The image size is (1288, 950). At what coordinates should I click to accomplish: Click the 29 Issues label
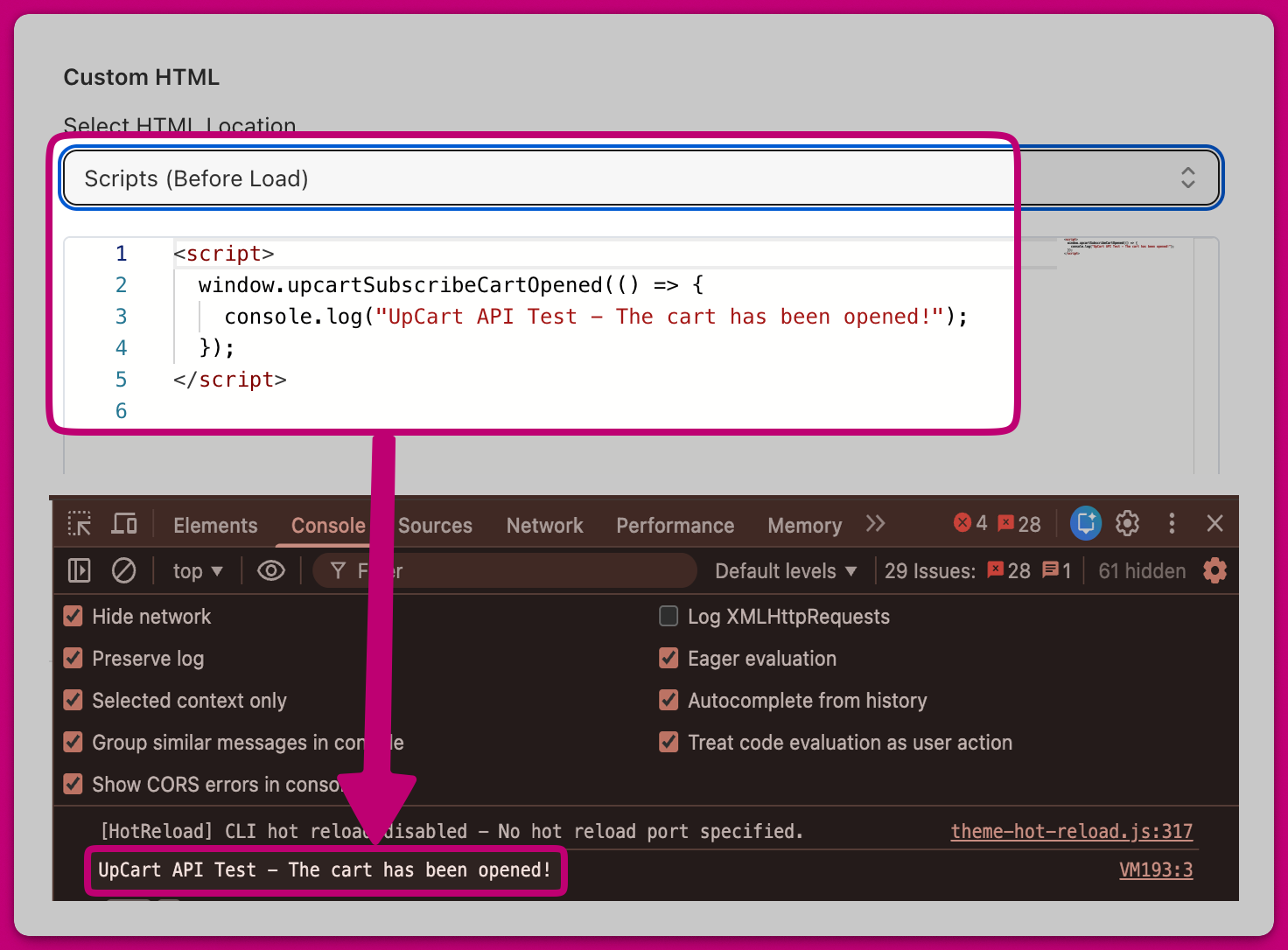tap(929, 571)
